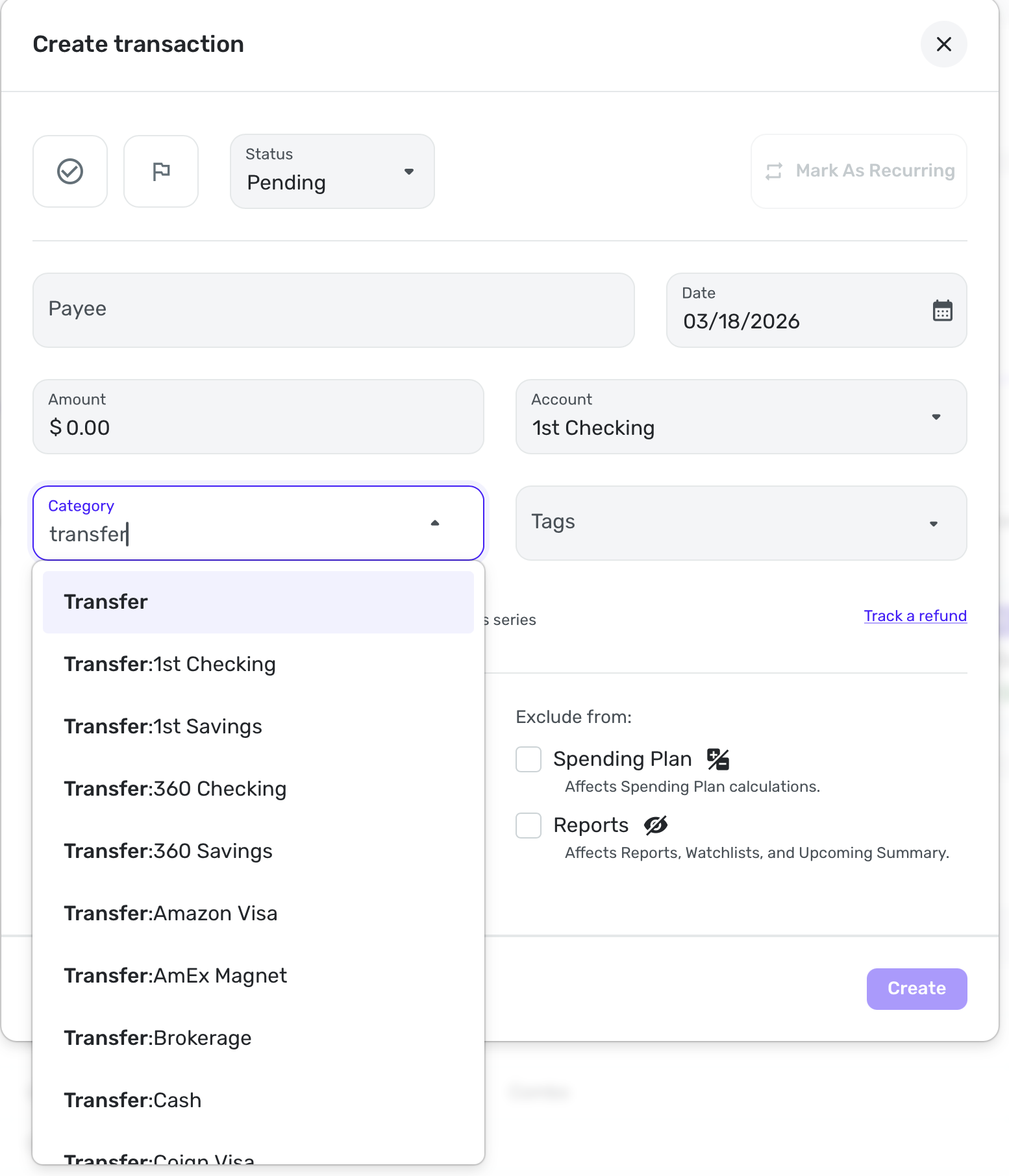1009x1176 pixels.
Task: Open the date calendar picker icon
Action: coord(942,311)
